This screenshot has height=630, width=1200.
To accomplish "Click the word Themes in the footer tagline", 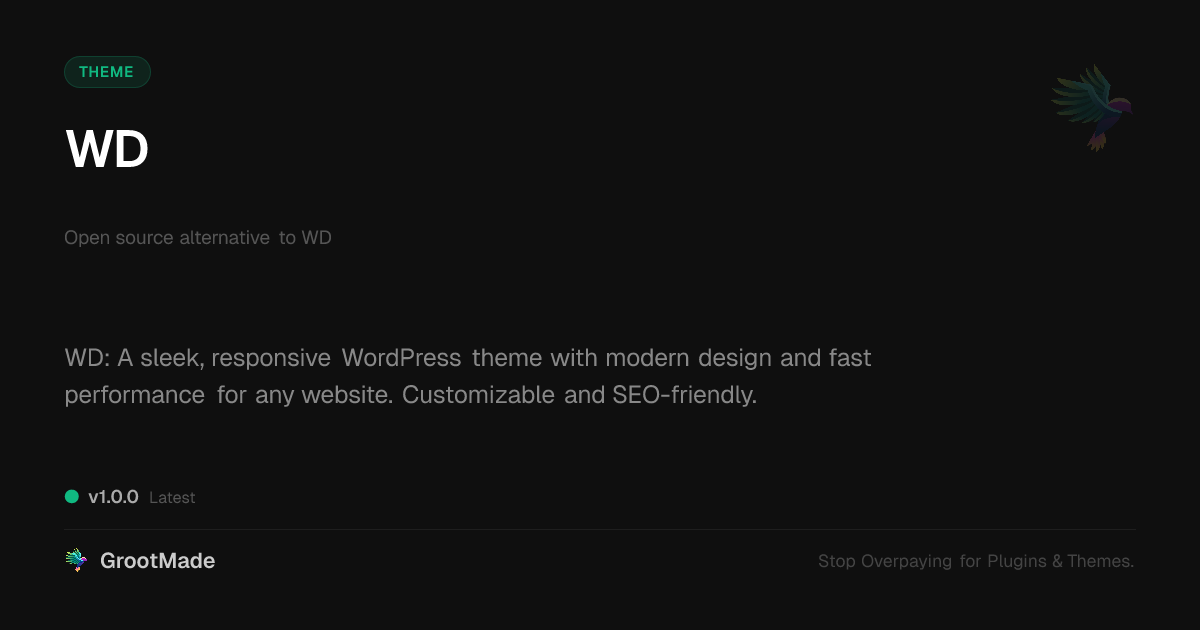I will (x=1100, y=562).
